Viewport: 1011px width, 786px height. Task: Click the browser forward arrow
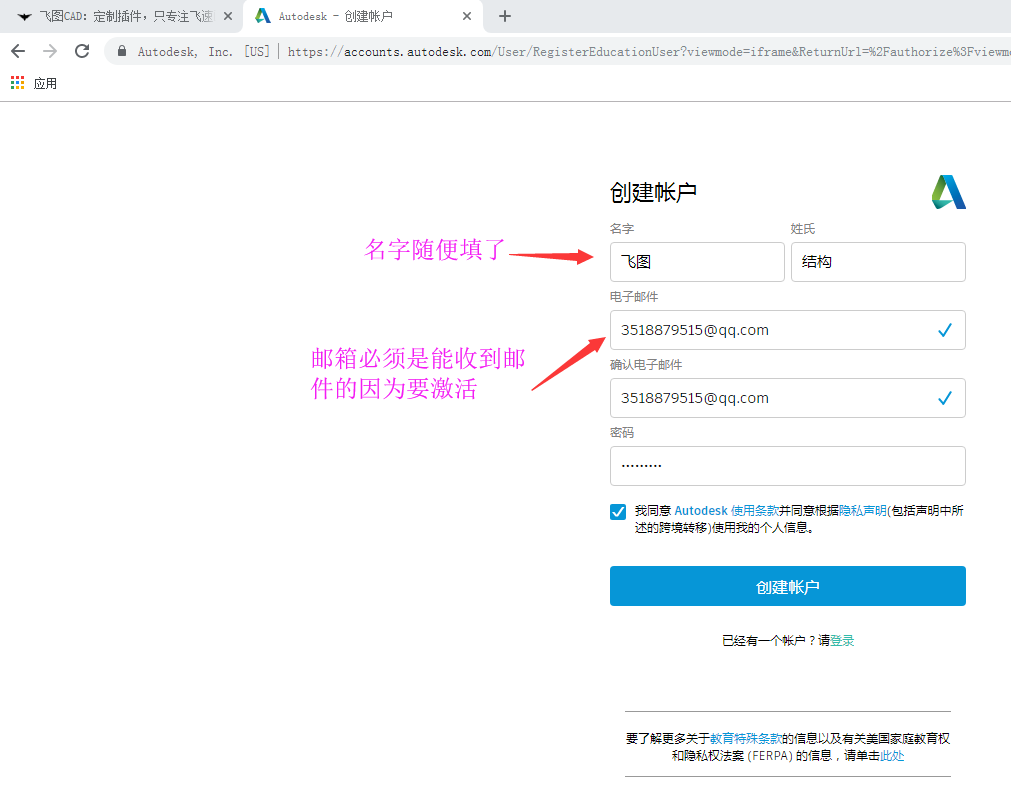click(x=50, y=51)
